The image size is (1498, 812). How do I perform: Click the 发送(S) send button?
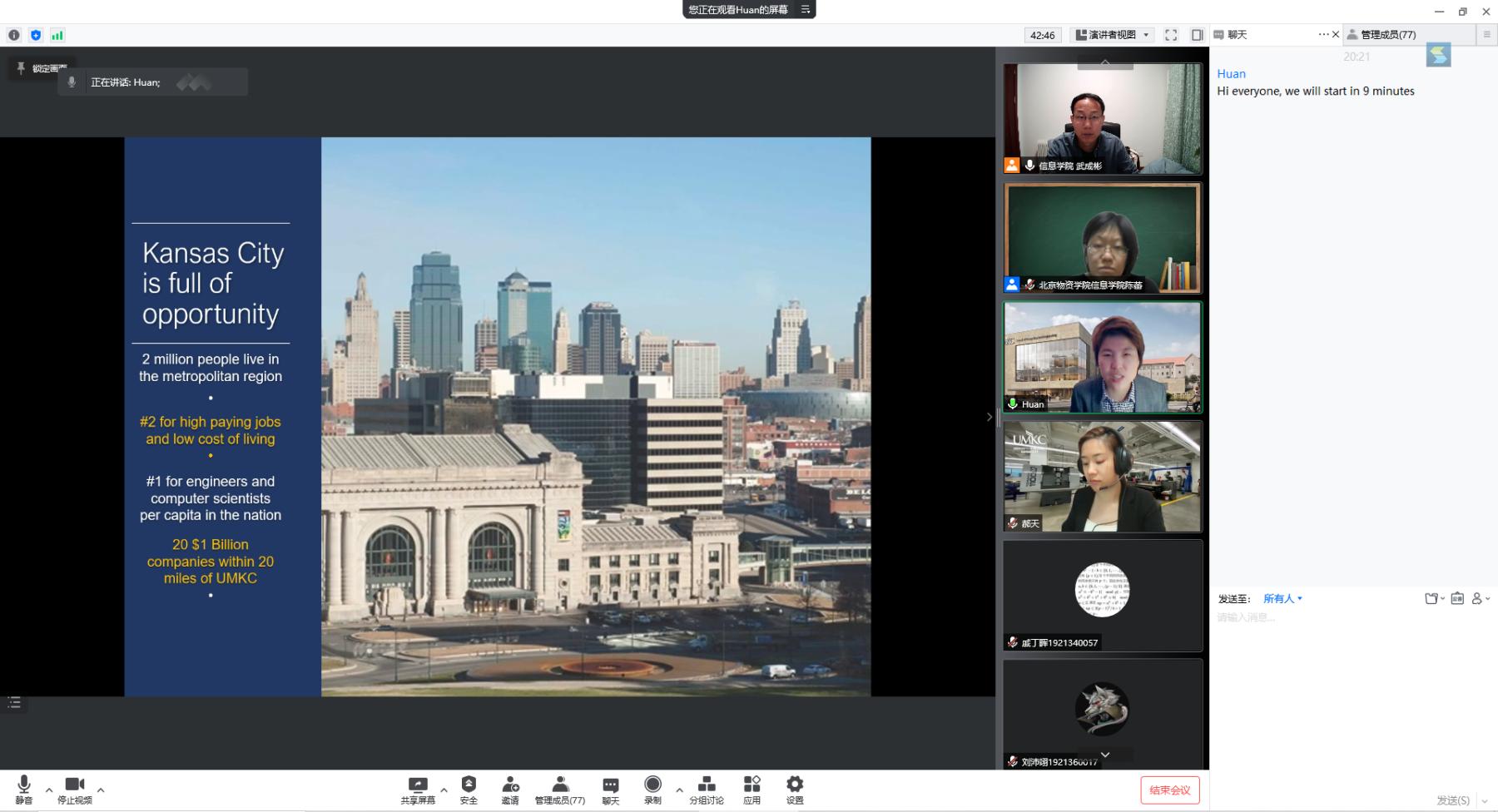[1452, 800]
